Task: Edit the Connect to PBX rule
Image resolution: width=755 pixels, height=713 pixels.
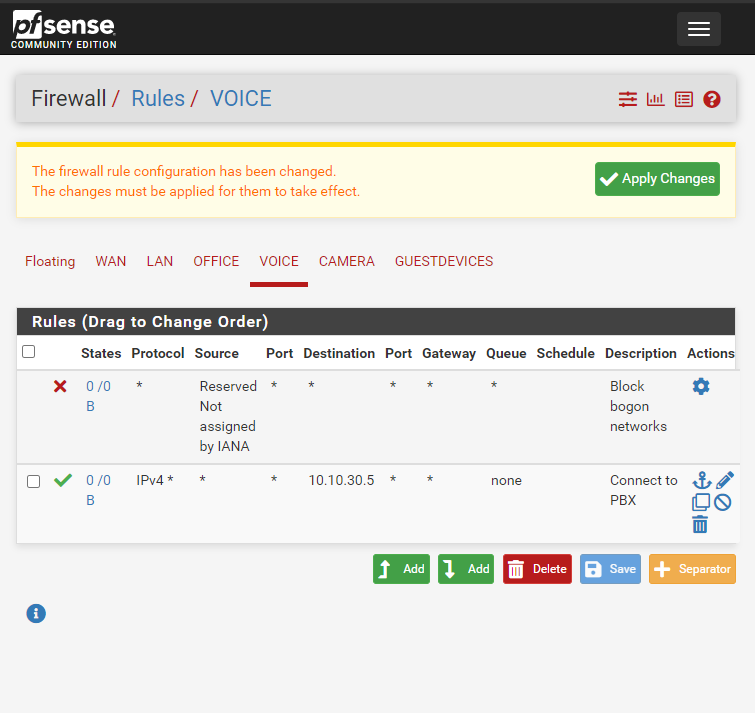Action: point(725,481)
